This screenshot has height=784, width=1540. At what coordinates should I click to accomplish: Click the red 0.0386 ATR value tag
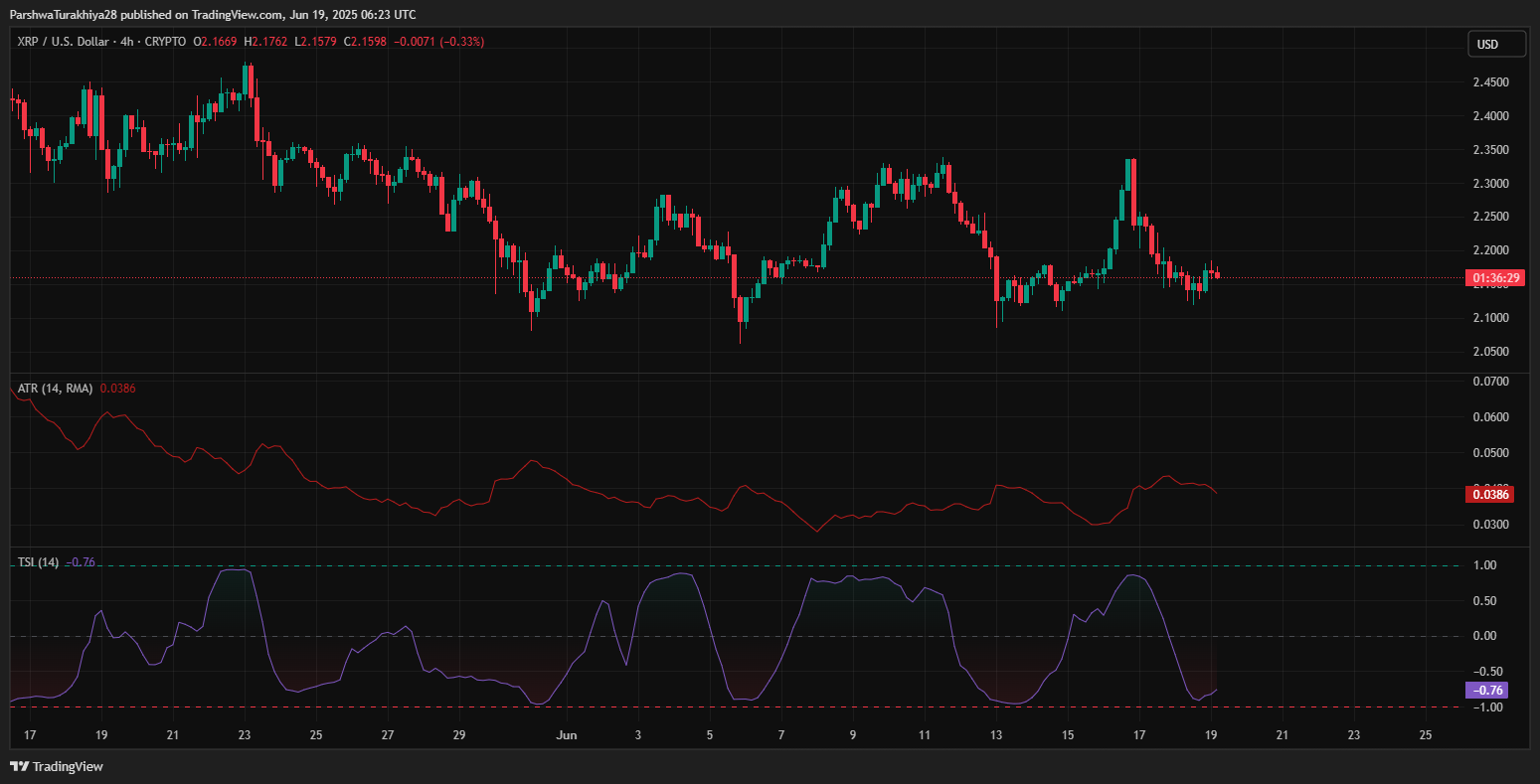pos(1490,494)
